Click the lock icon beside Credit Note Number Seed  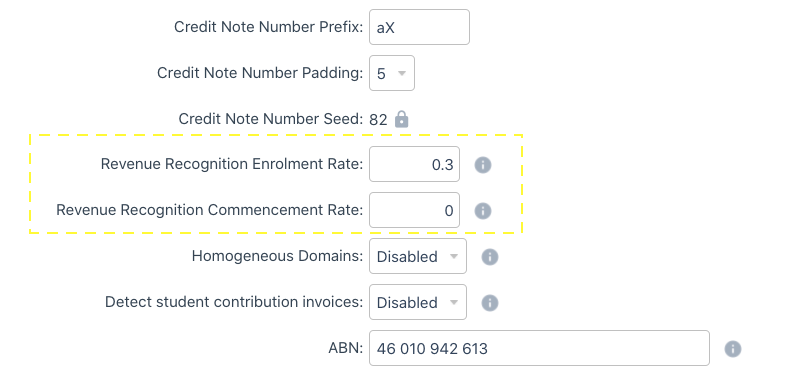tap(402, 119)
